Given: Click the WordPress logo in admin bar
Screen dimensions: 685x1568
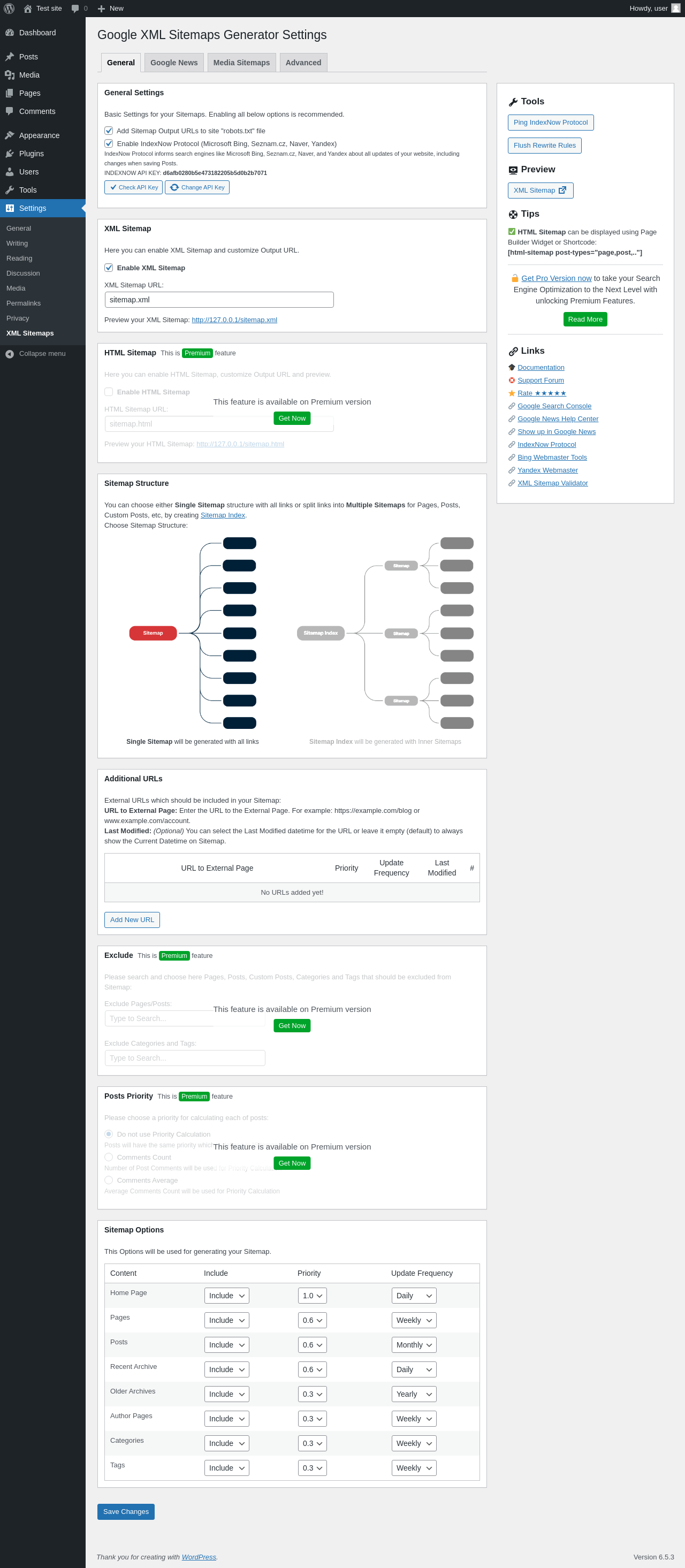Looking at the screenshot, I should point(9,9).
